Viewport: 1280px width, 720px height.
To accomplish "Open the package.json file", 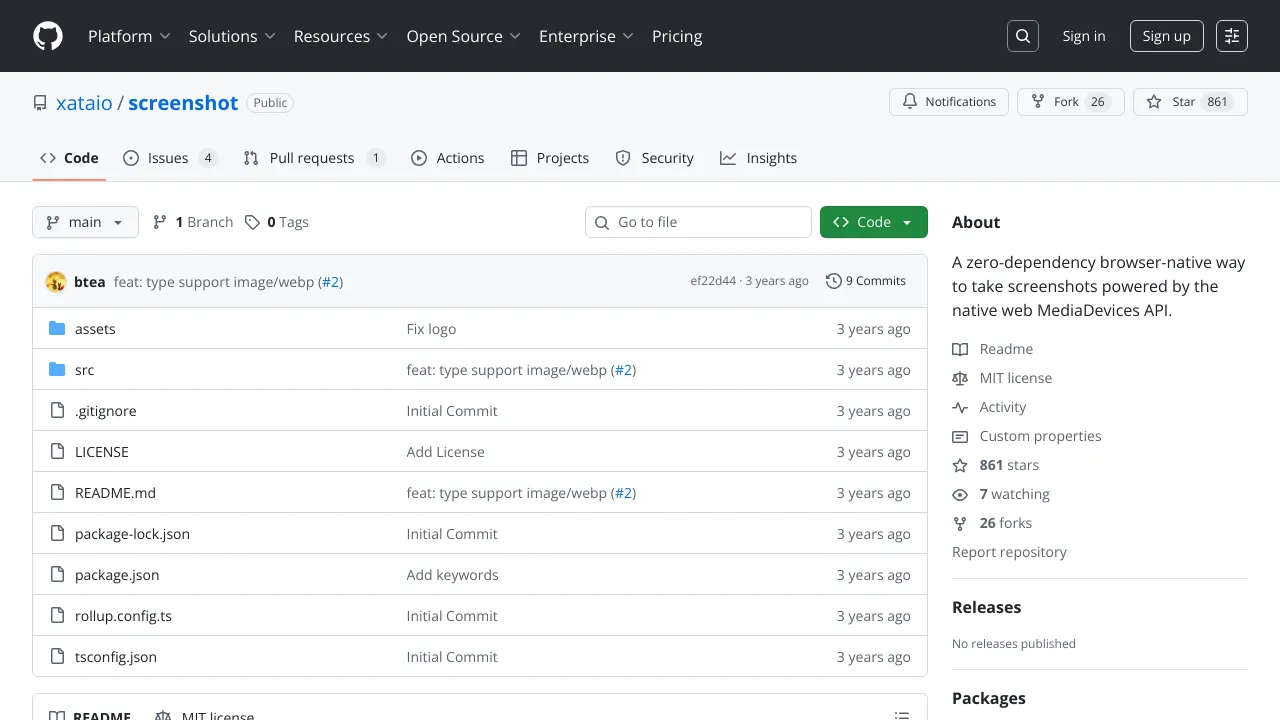I will pyautogui.click(x=117, y=575).
